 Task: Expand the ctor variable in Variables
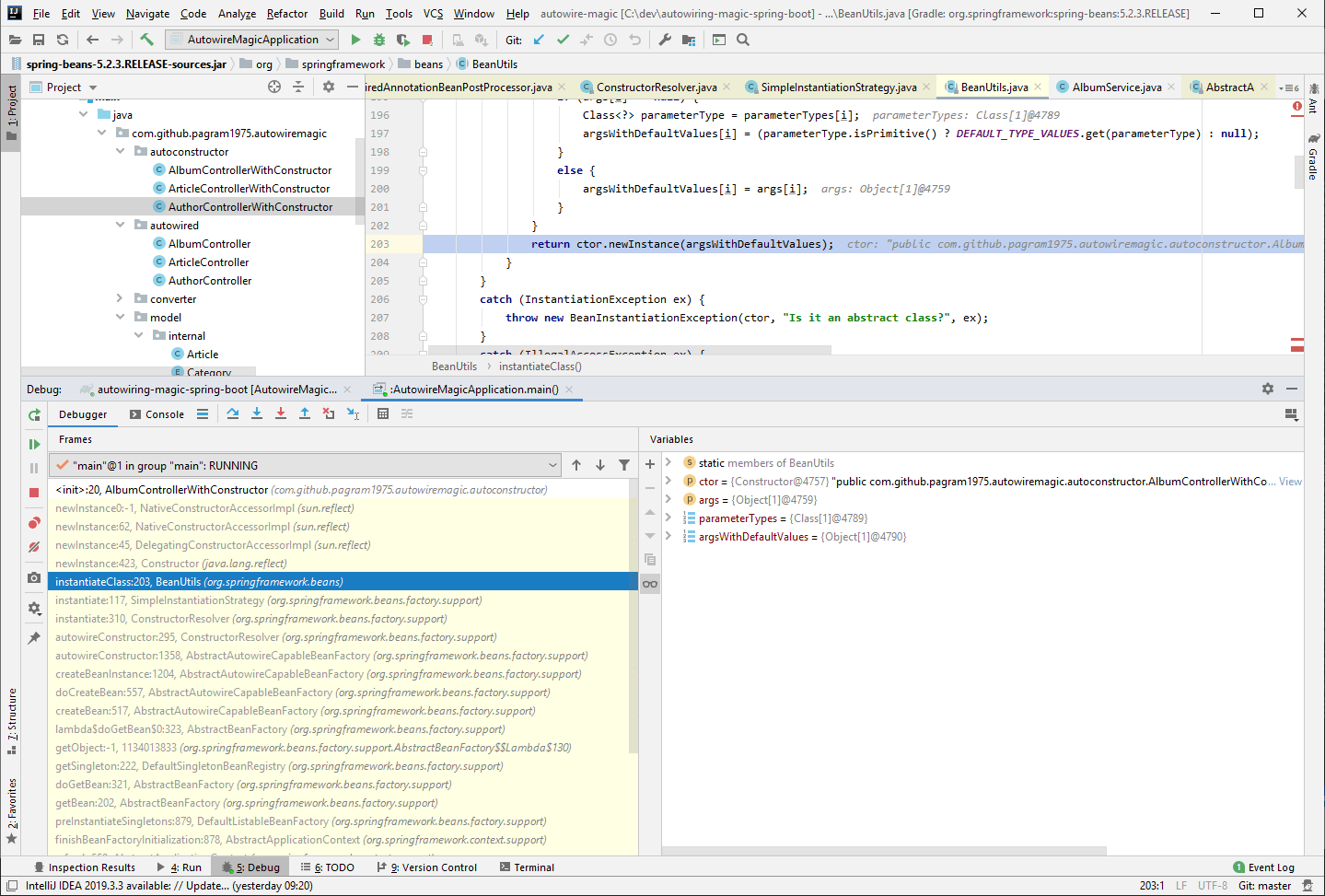[x=668, y=481]
